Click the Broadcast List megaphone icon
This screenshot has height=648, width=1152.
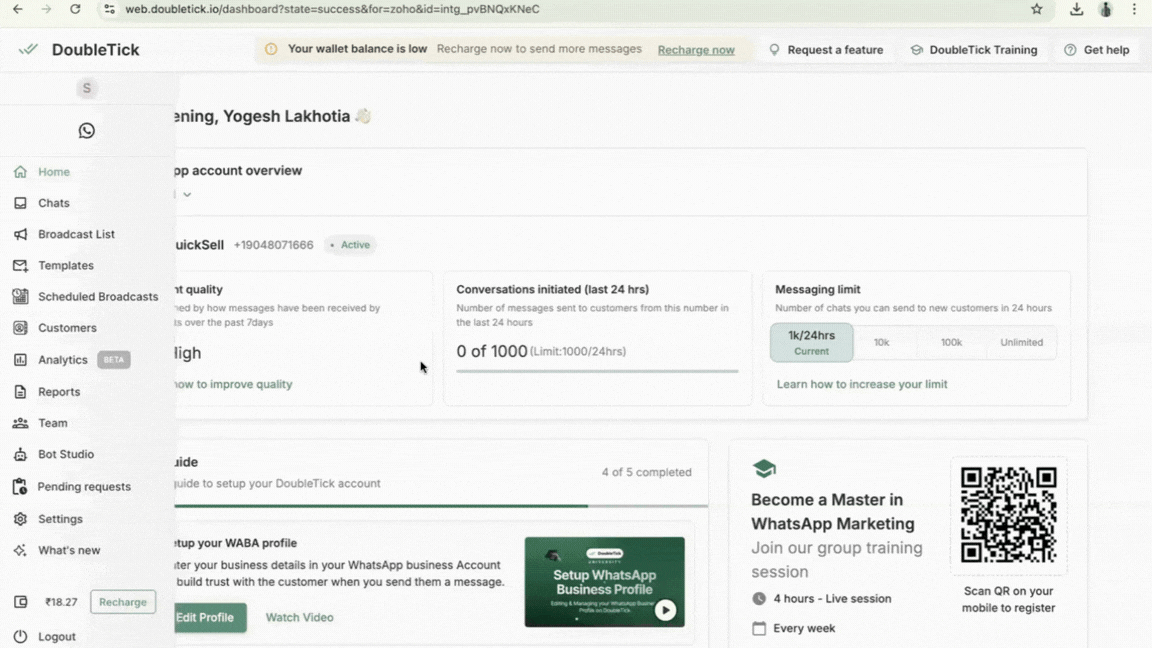20,234
